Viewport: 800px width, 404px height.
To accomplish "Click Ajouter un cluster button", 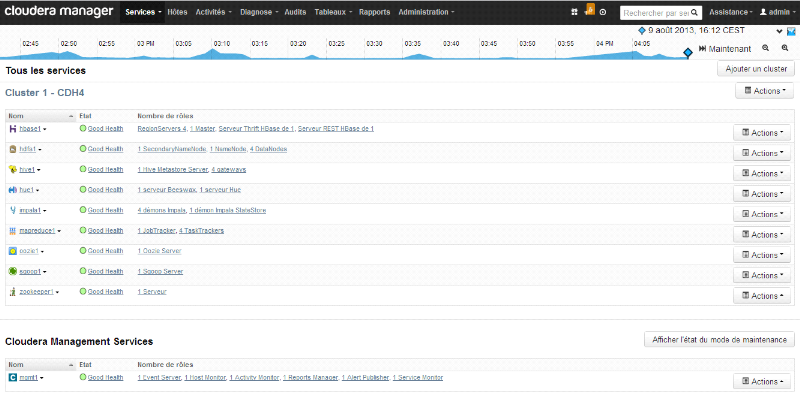I will 756,69.
